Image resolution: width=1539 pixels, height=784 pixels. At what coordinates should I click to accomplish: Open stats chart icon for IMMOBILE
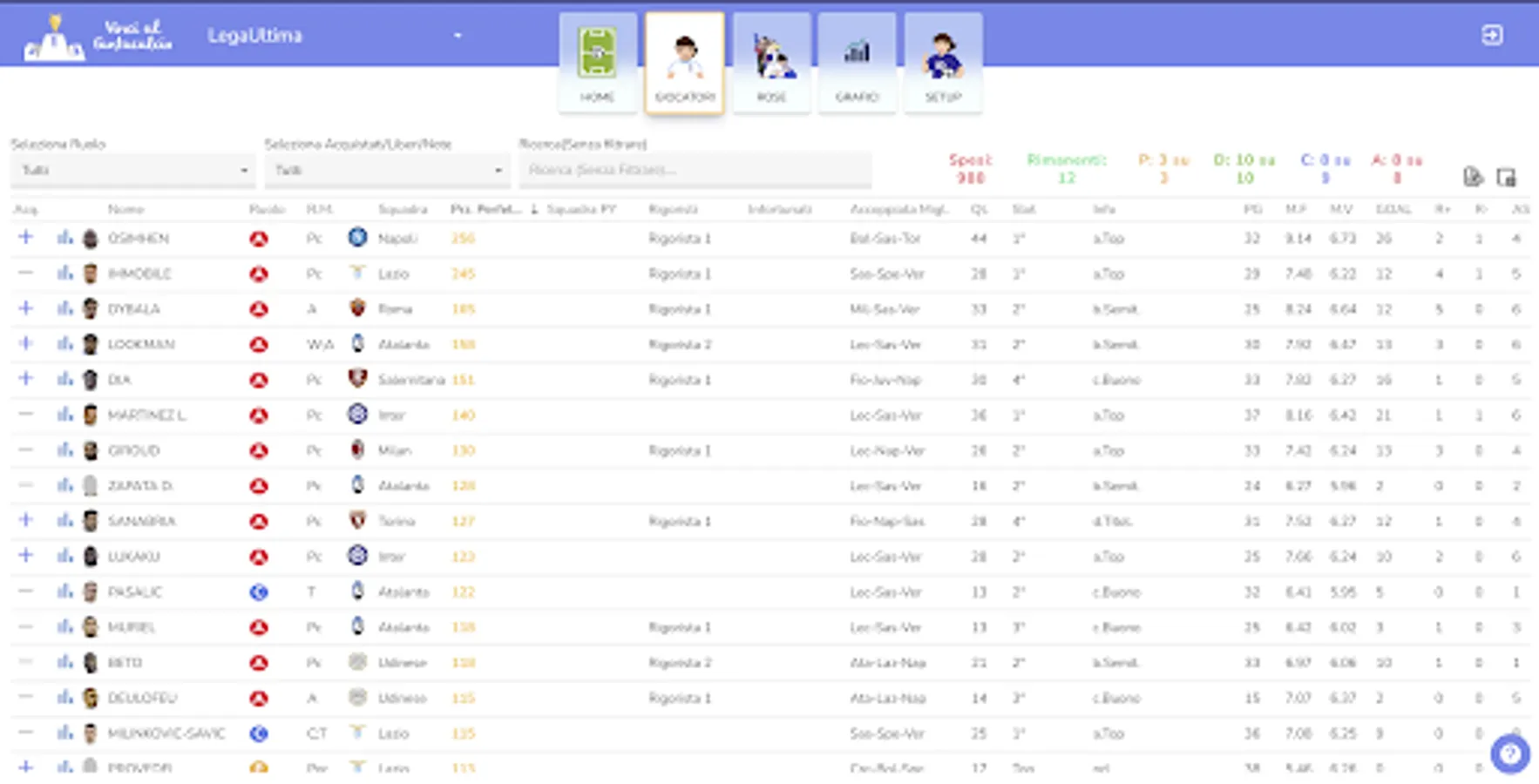point(65,274)
